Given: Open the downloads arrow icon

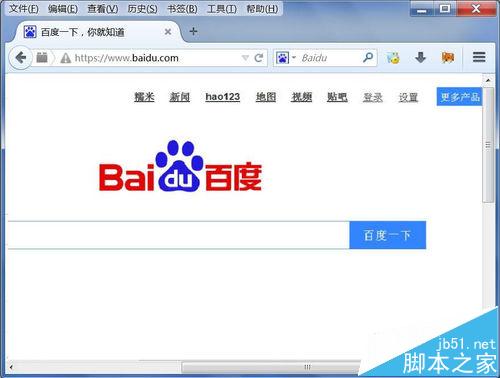Looking at the screenshot, I should tap(421, 58).
